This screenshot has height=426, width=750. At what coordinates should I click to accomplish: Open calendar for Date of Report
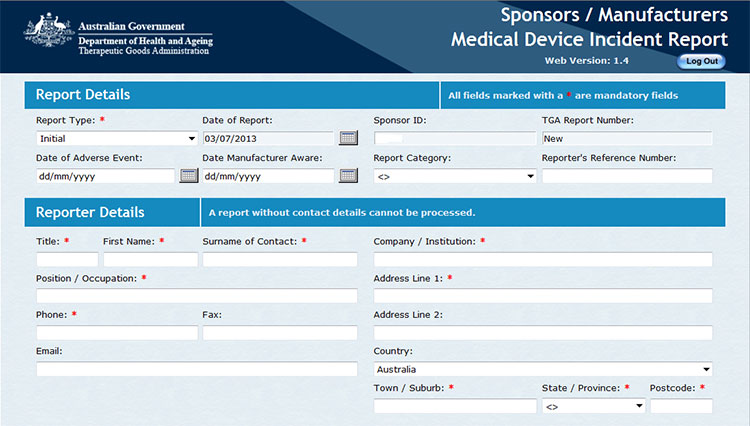point(348,138)
